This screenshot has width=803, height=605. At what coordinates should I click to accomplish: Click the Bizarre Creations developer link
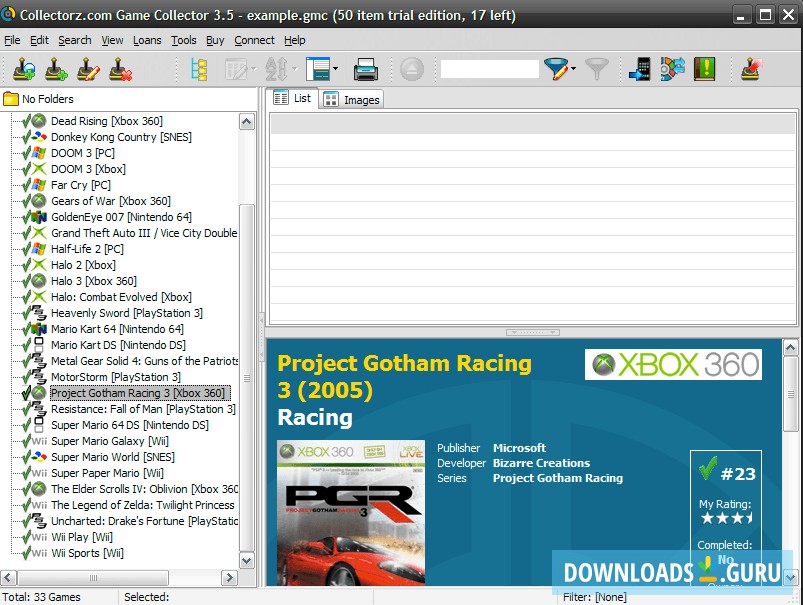click(541, 463)
